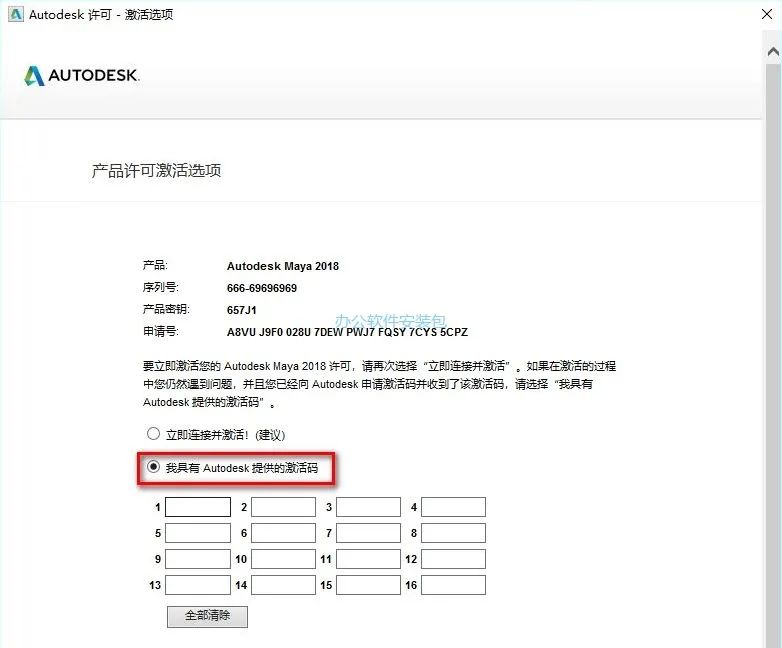Focus activation code field 4
The height and width of the screenshot is (648, 782).
[x=453, y=507]
